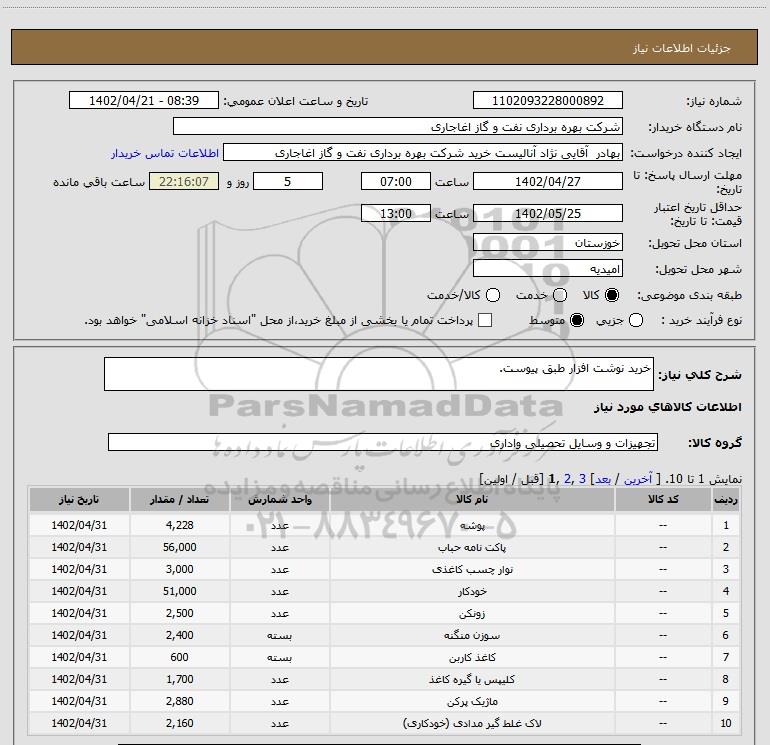The width and height of the screenshot is (770, 745).
Task: Click the price validity date 1402/05/25 field
Action: pos(548,214)
